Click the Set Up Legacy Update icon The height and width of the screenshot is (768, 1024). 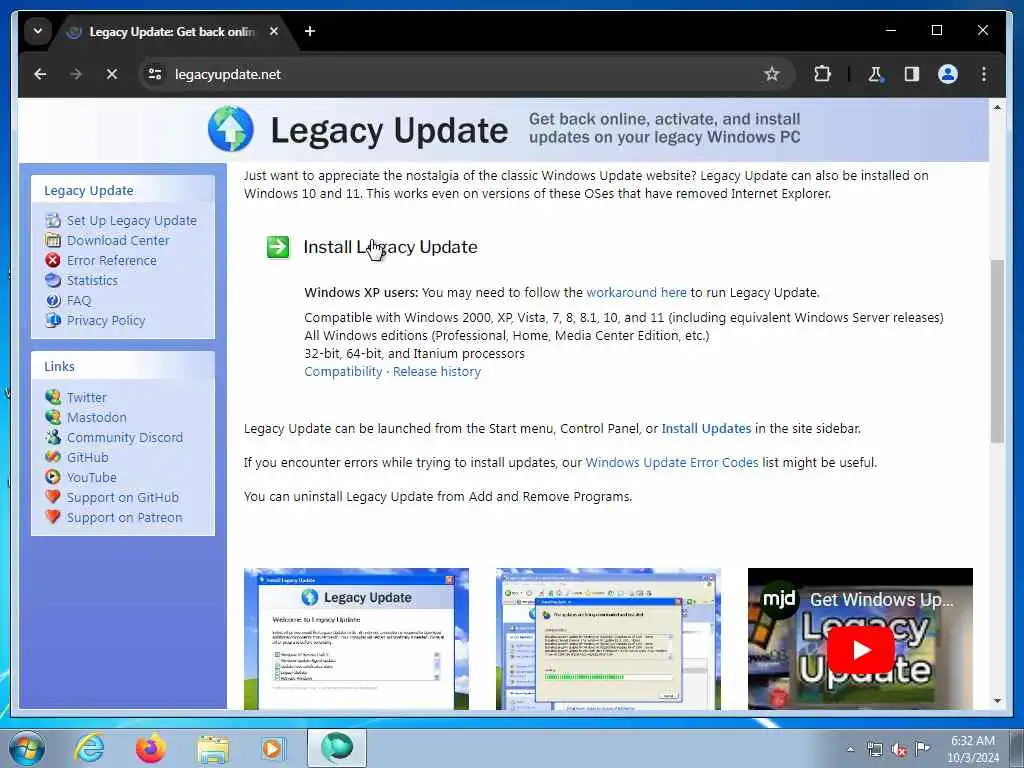click(x=53, y=221)
